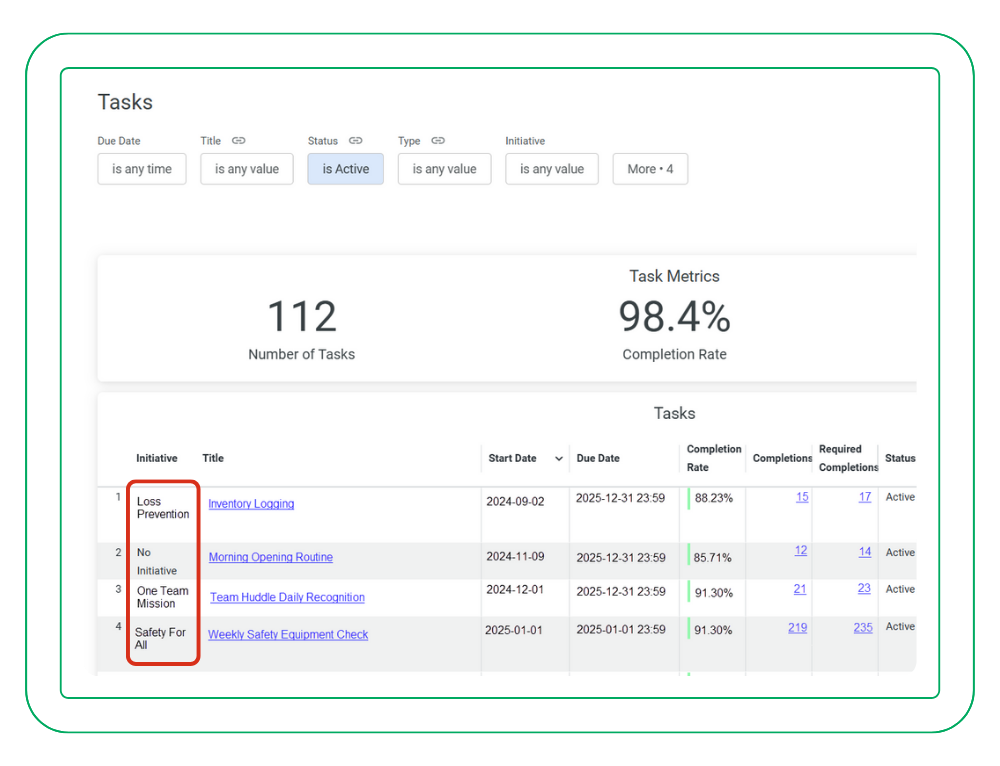Click required completions value 14

(865, 552)
